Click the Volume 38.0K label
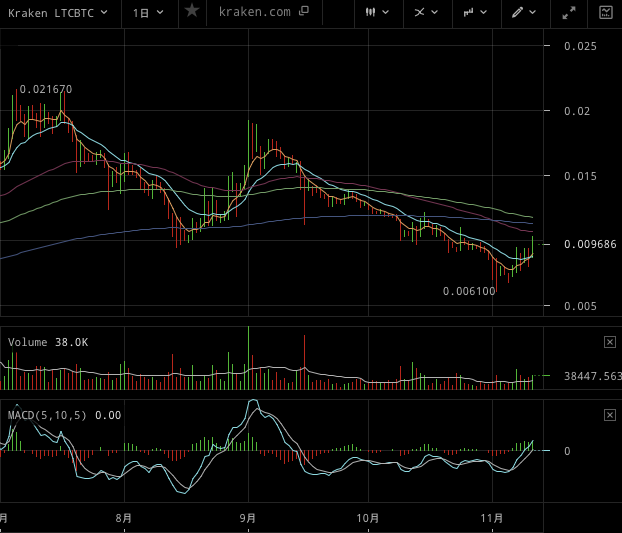This screenshot has width=622, height=533. coord(48,342)
